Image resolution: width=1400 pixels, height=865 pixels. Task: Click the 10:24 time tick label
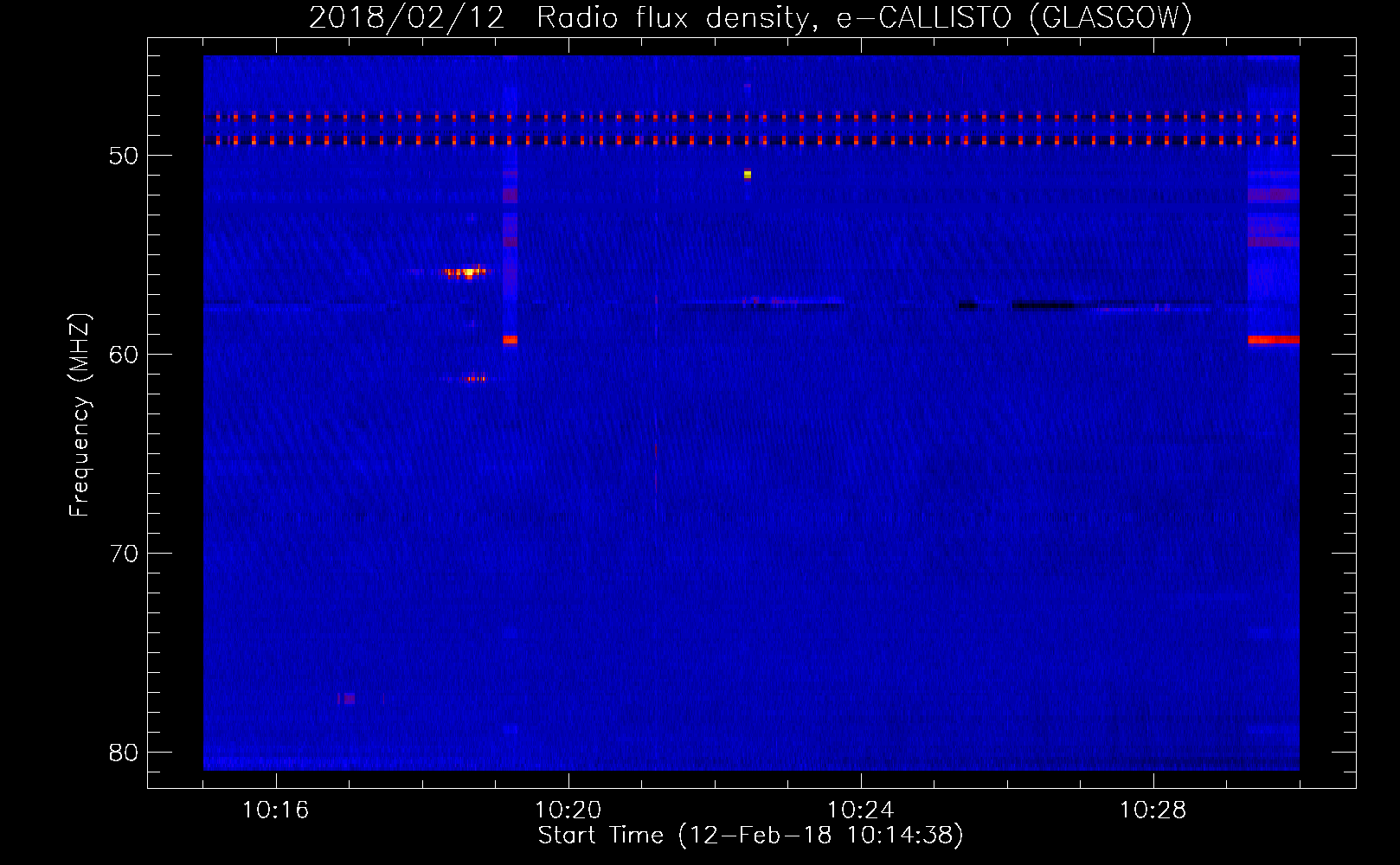click(860, 810)
